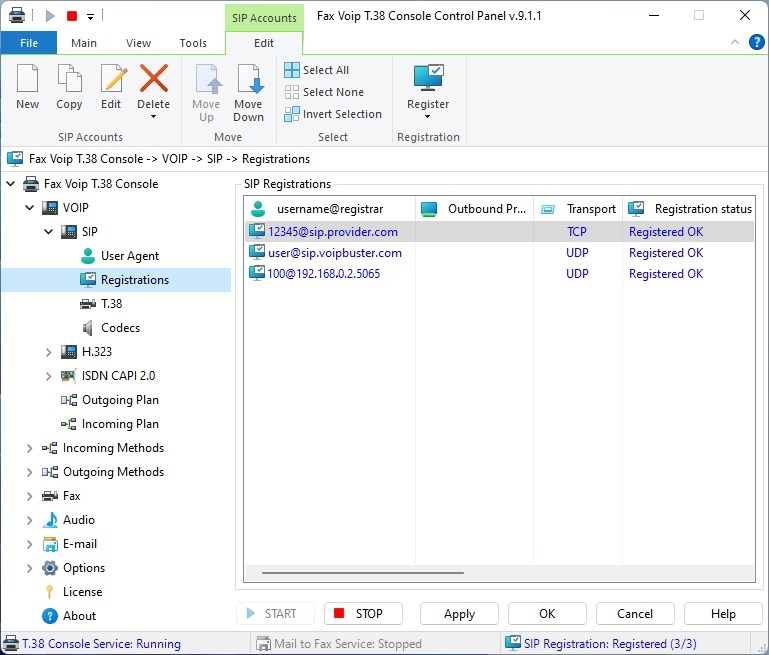This screenshot has width=769, height=655.
Task: Click the Register monitor icon
Action: (x=428, y=77)
